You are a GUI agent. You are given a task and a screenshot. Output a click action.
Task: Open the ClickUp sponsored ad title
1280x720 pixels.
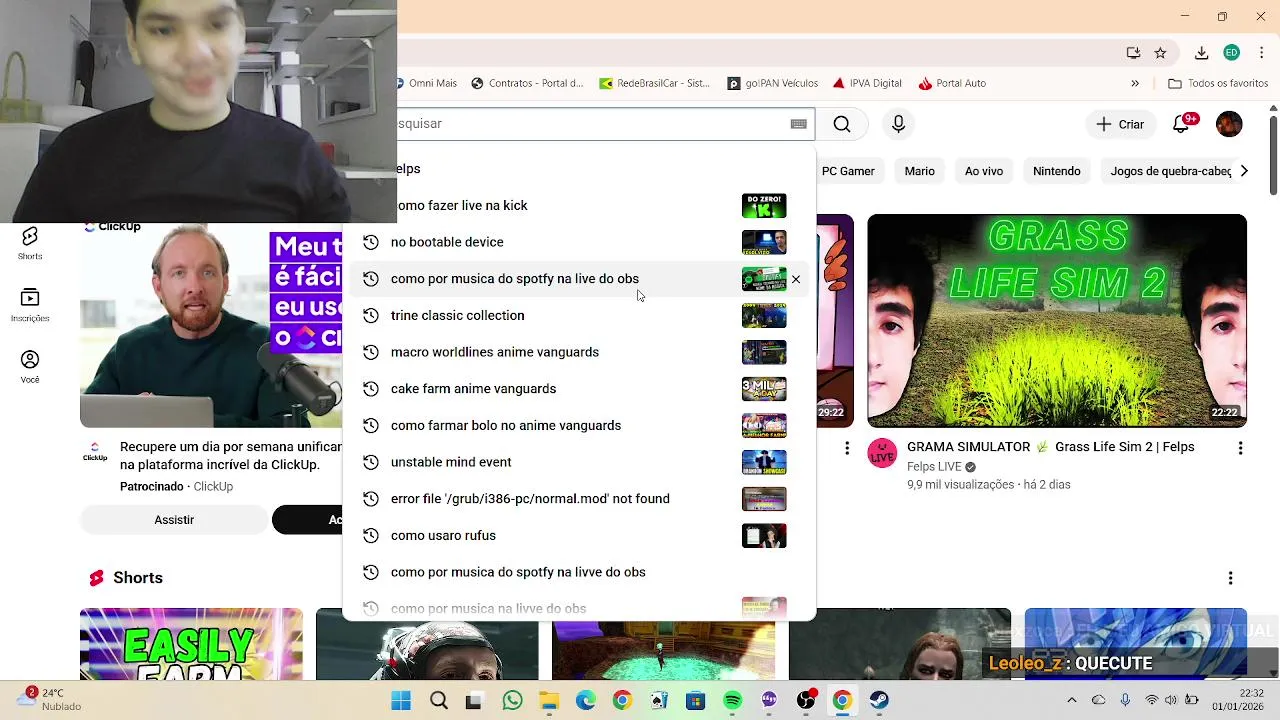[231, 456]
